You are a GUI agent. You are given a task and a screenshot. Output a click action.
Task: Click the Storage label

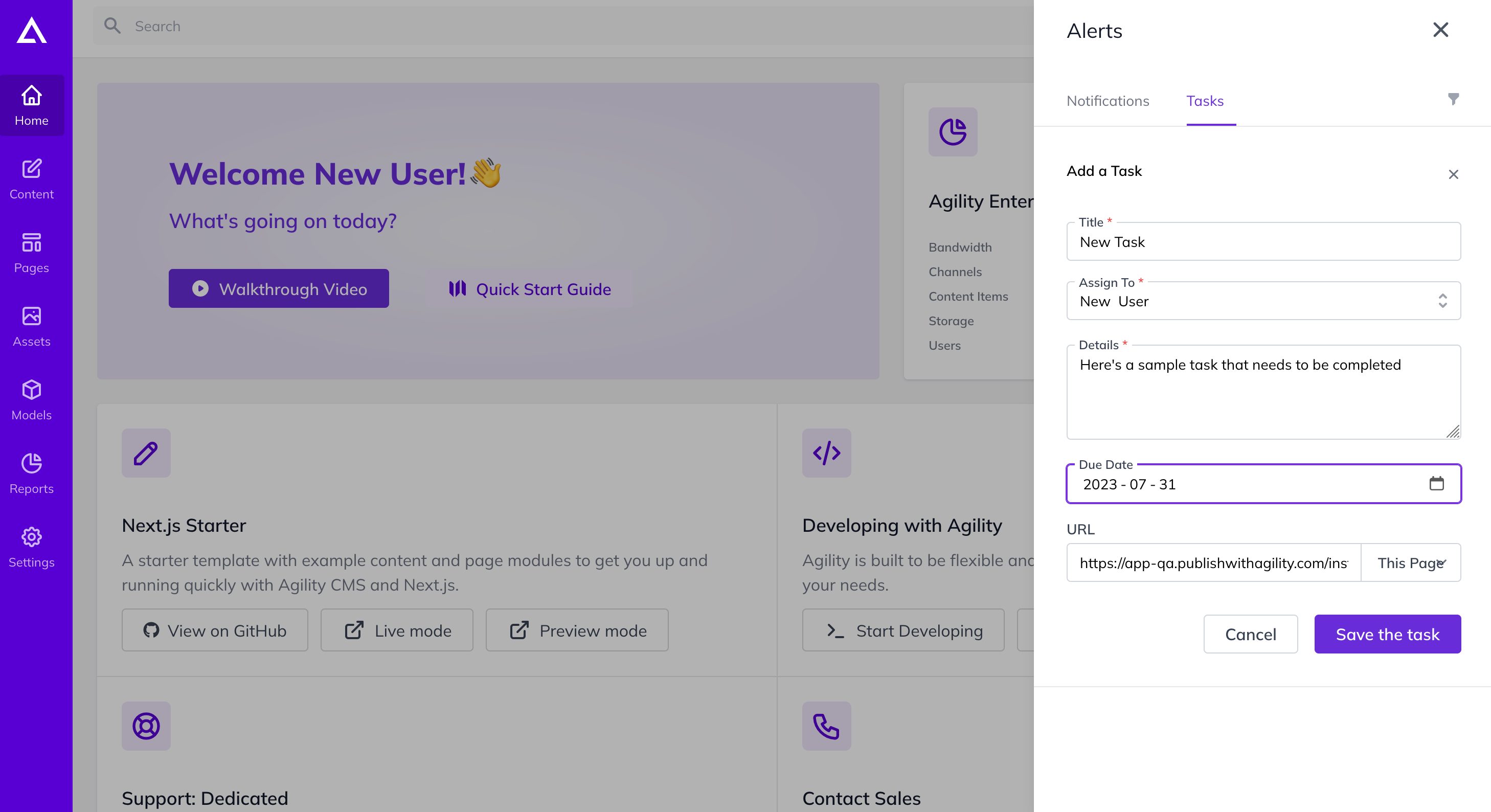tap(951, 321)
